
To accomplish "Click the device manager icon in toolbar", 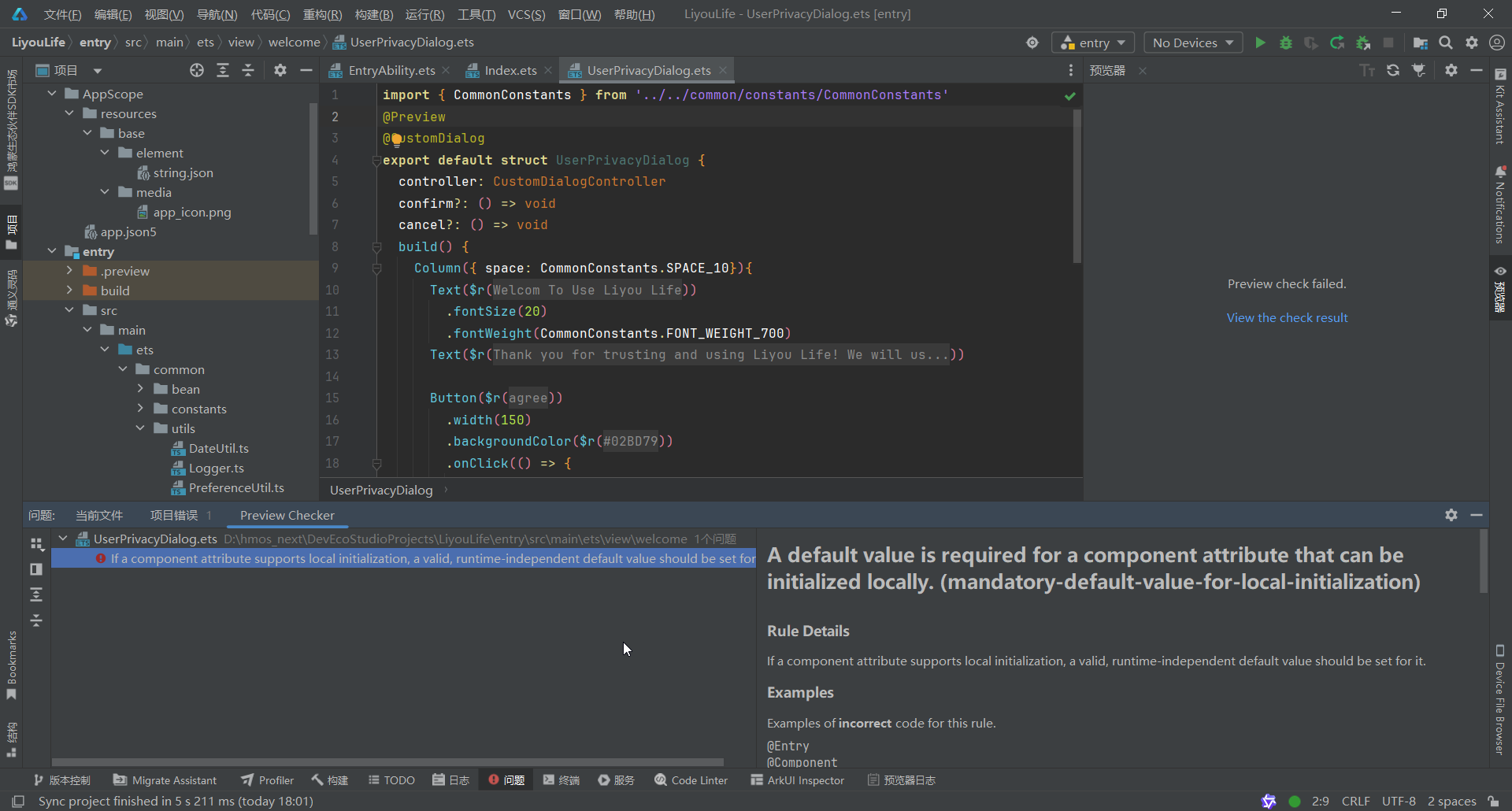I will pyautogui.click(x=1421, y=43).
